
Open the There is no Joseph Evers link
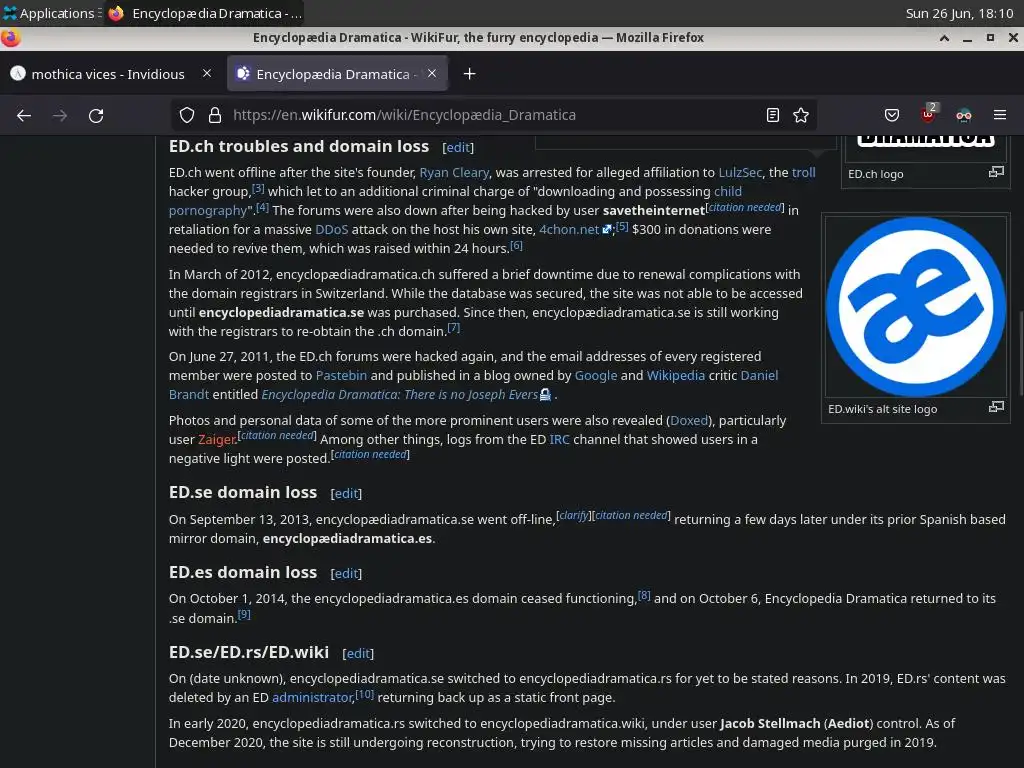406,394
